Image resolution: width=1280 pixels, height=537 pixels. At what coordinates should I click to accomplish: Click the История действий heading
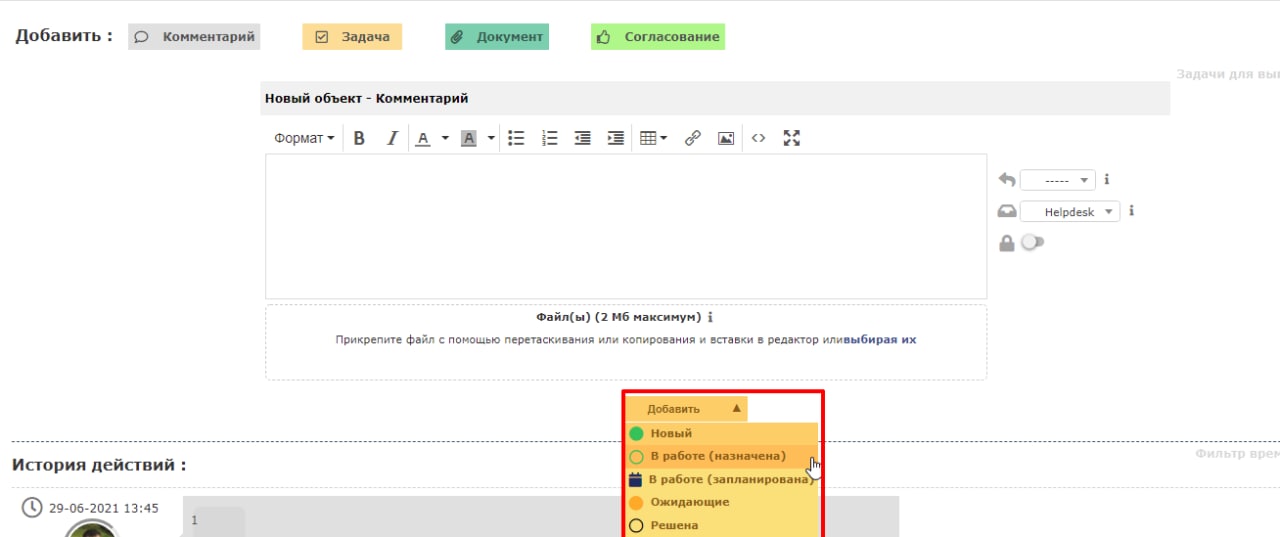pos(99,465)
